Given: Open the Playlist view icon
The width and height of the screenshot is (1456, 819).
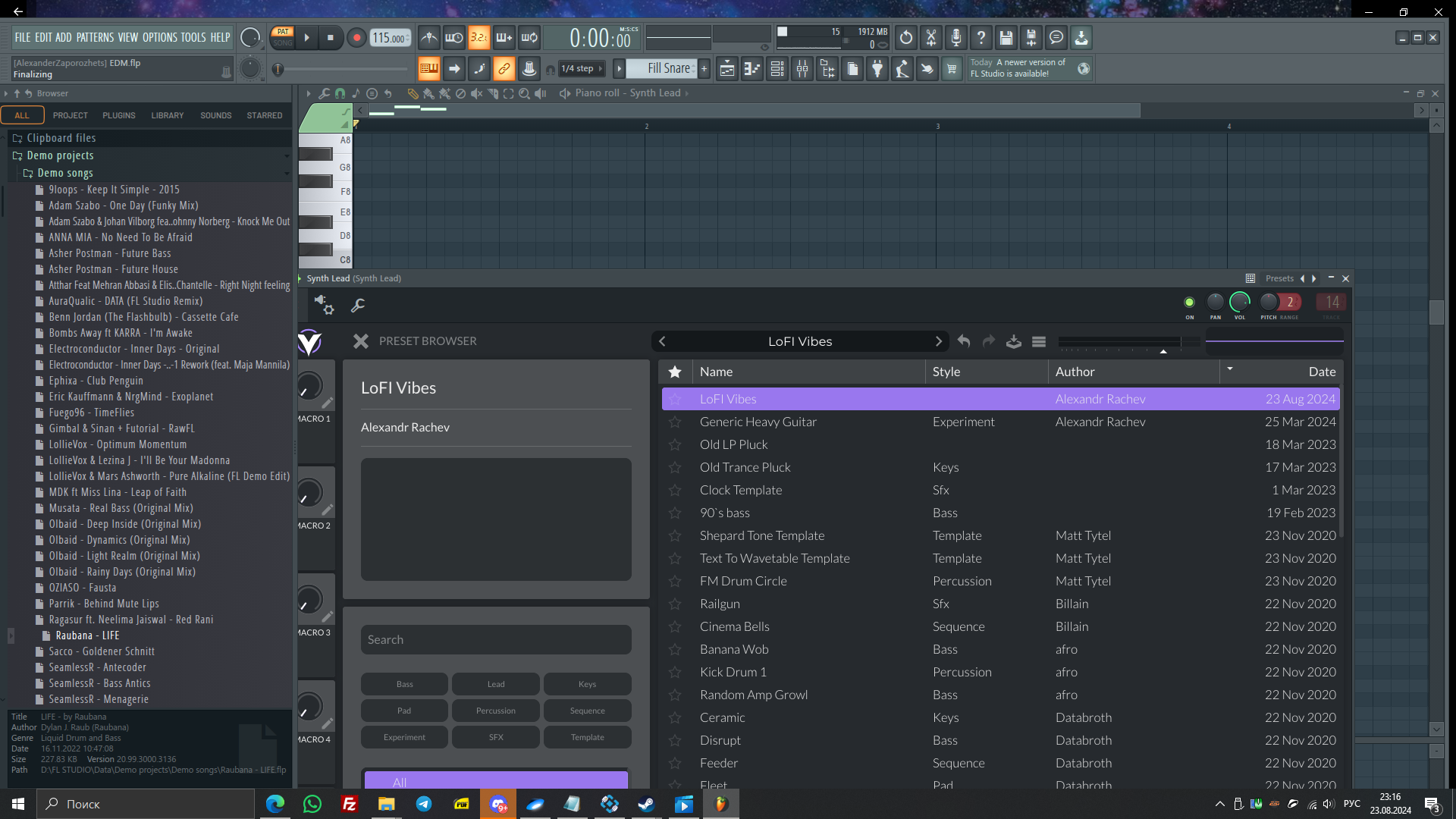Looking at the screenshot, I should [x=727, y=69].
